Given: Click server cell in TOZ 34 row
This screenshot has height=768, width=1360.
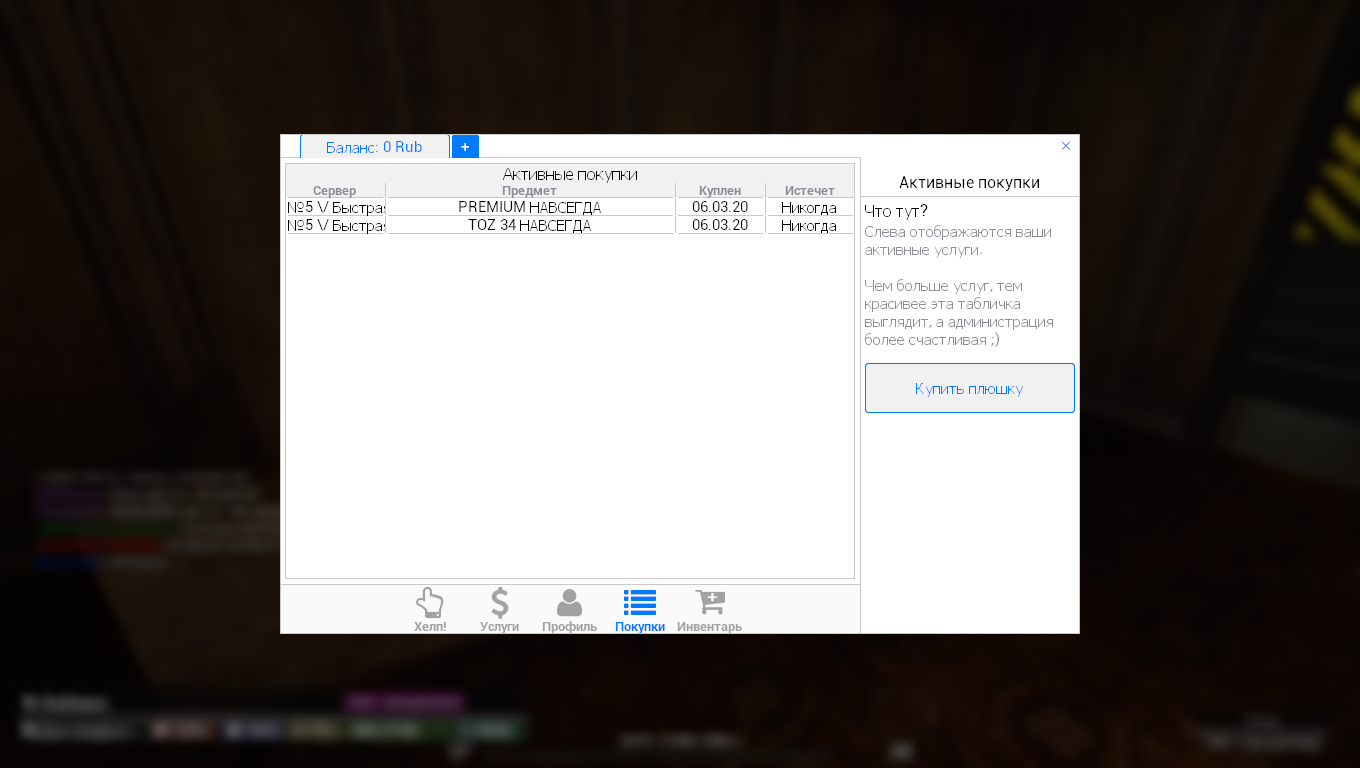Looking at the screenshot, I should tap(336, 226).
